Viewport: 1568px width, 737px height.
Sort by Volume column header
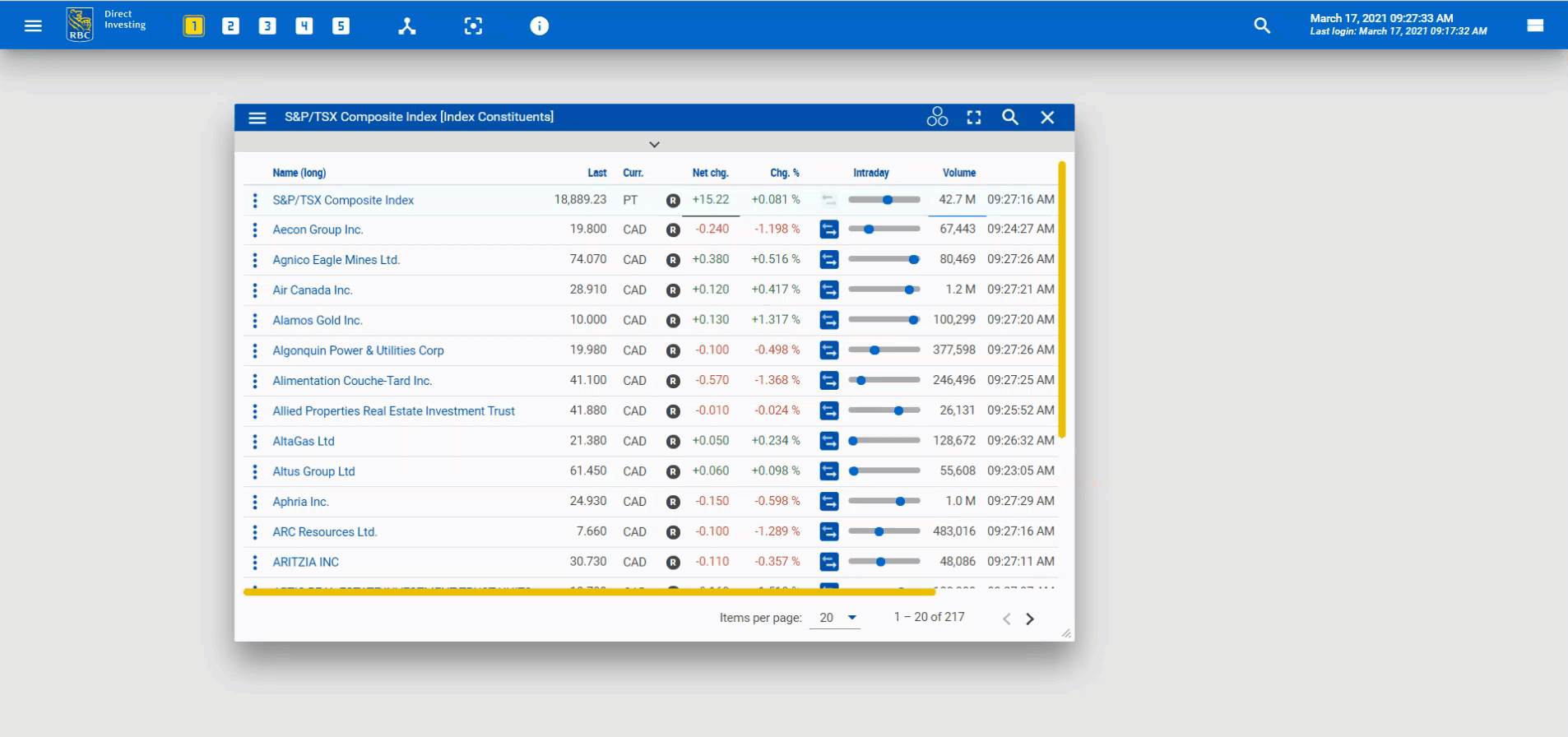[x=959, y=173]
